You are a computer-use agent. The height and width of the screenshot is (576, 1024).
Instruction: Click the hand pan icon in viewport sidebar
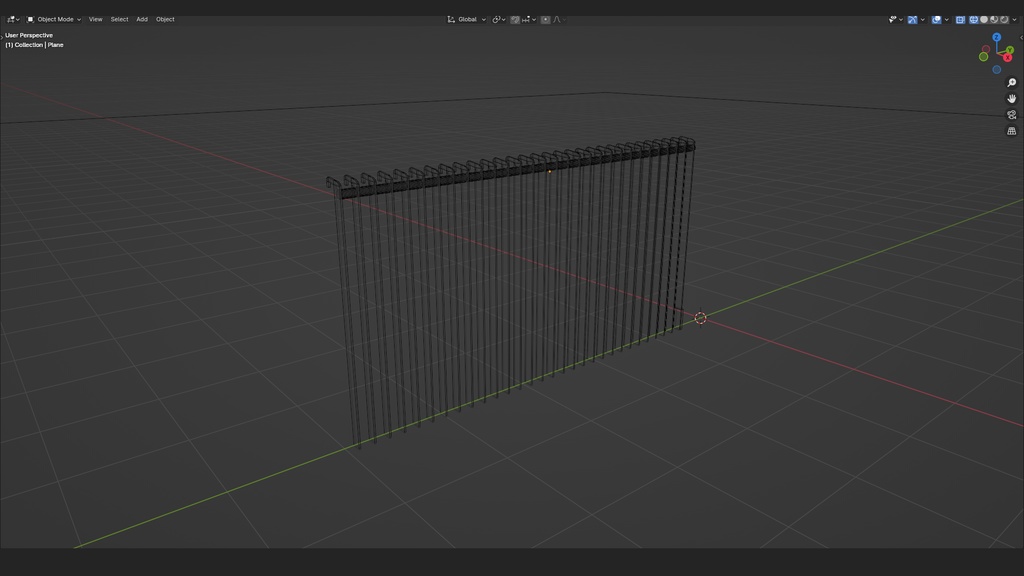tap(1011, 99)
